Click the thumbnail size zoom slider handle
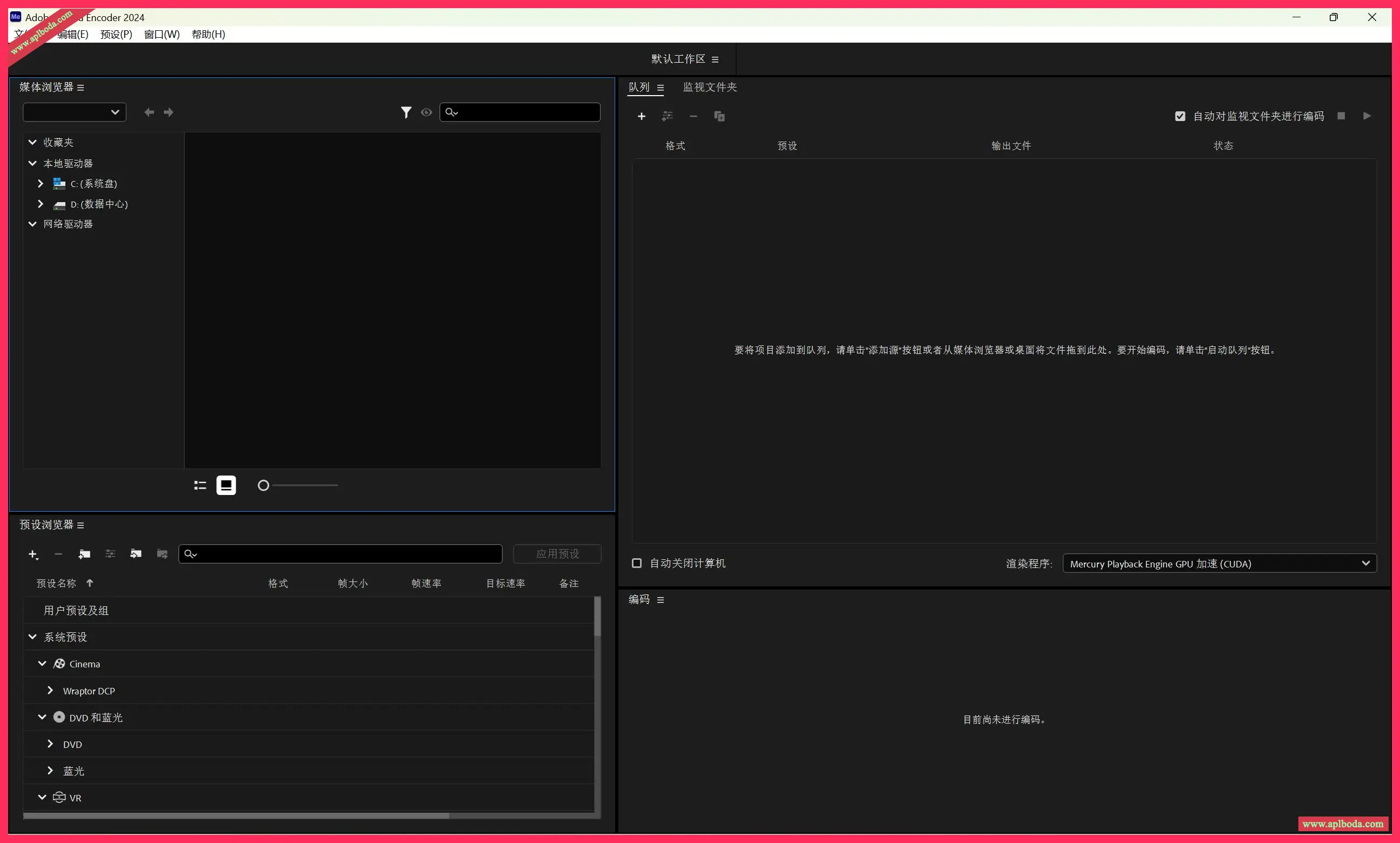This screenshot has width=1400, height=843. pyautogui.click(x=263, y=485)
